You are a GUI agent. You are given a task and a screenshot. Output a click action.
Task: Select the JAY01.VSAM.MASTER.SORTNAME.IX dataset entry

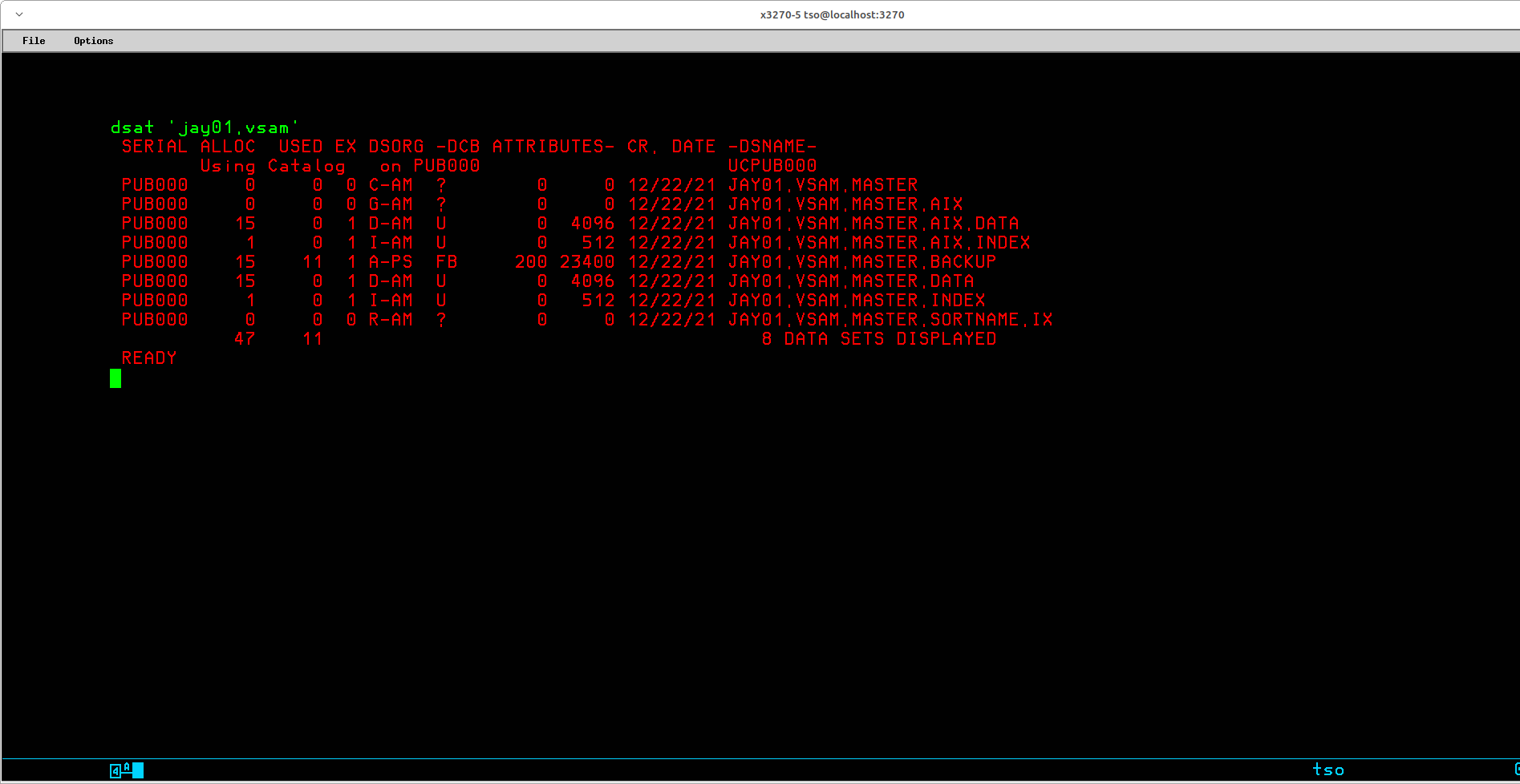point(890,320)
